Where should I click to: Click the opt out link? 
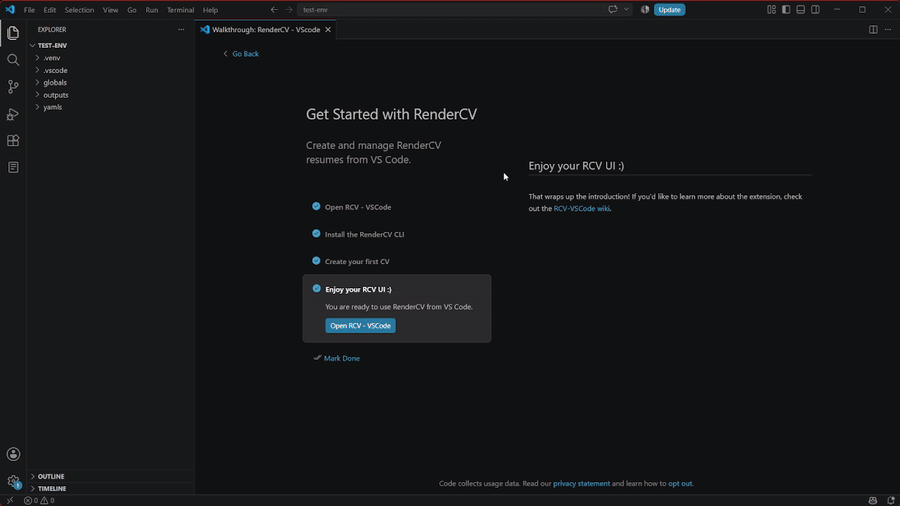pos(680,484)
